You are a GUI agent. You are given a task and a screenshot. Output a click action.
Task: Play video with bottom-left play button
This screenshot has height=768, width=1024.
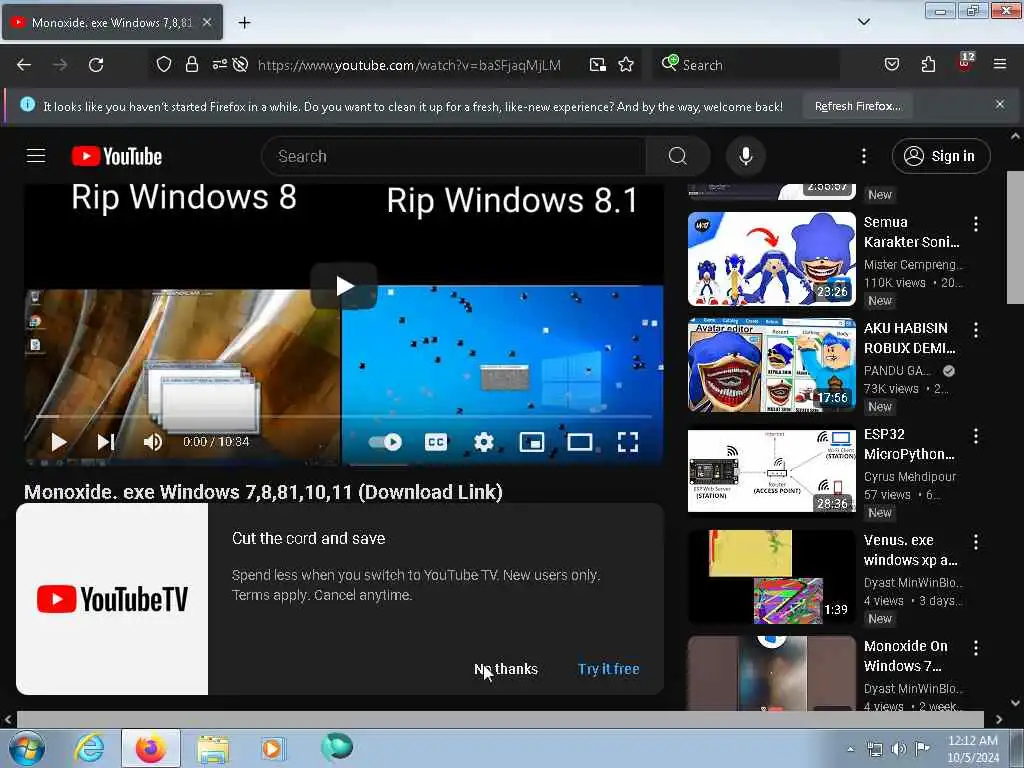click(x=59, y=442)
